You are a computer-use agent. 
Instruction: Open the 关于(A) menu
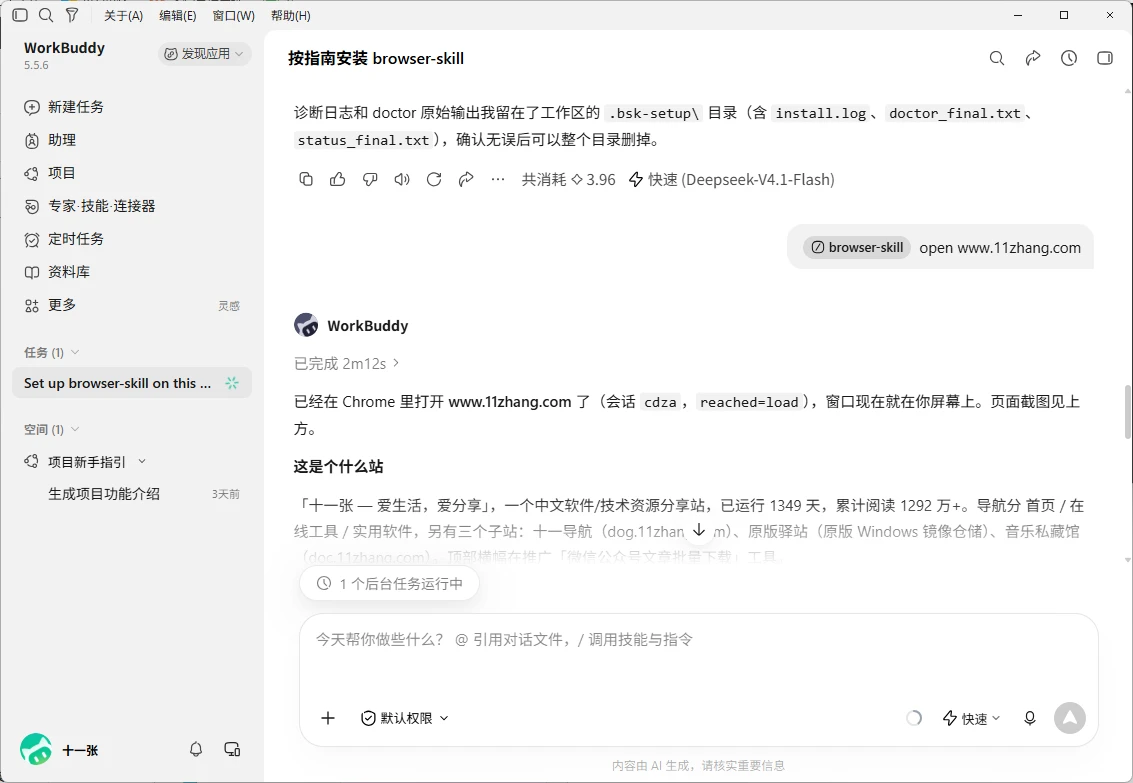pyautogui.click(x=124, y=15)
